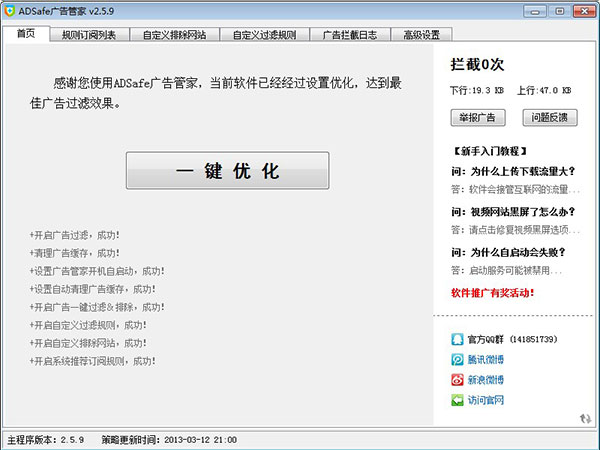This screenshot has height=450, width=600.
Task: Open the 自定义排除网站 tab
Action: pos(174,34)
